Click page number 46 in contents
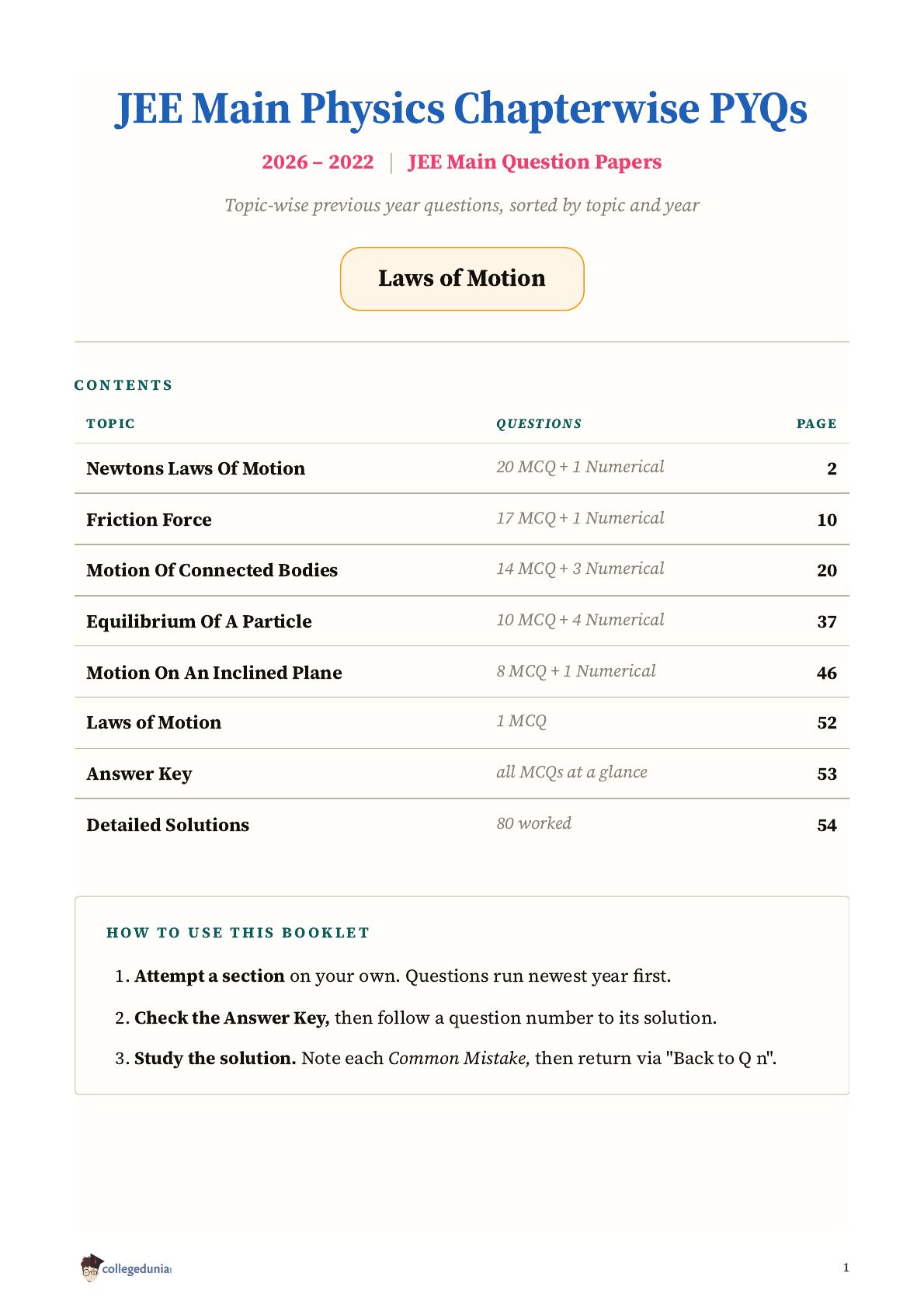Viewport: 924px width, 1308px height. click(x=827, y=673)
